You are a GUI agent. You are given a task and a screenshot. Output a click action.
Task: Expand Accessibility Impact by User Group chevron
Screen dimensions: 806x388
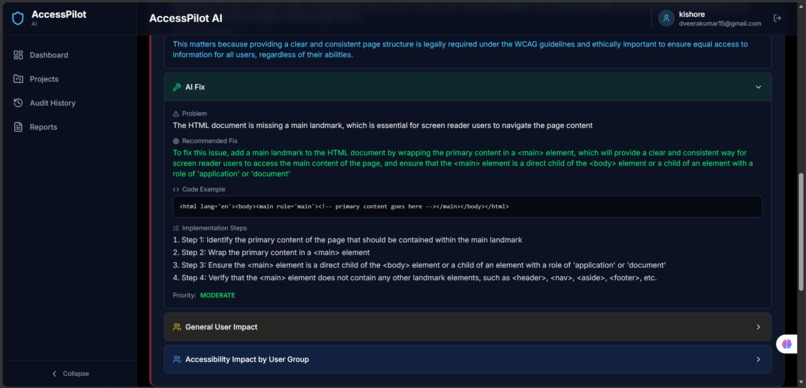coord(758,359)
